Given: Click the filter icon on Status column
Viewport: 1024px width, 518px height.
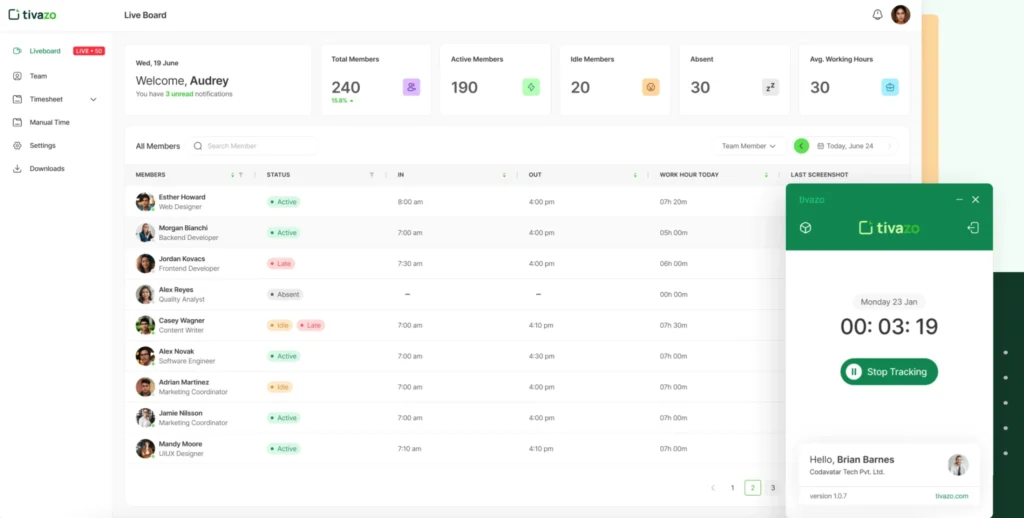Looking at the screenshot, I should click(372, 175).
